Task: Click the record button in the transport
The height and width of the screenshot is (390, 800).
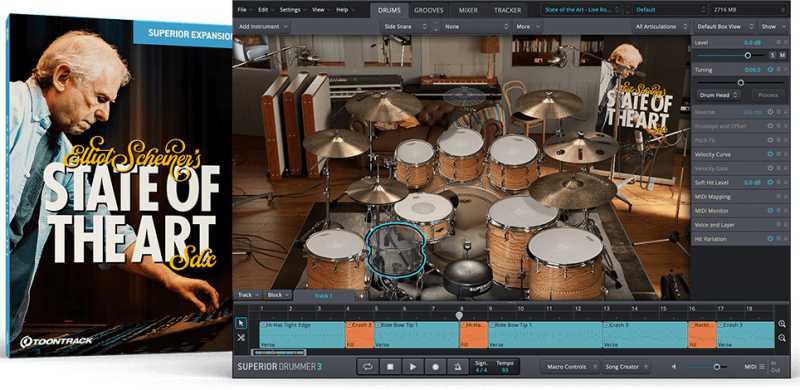Action: [435, 367]
